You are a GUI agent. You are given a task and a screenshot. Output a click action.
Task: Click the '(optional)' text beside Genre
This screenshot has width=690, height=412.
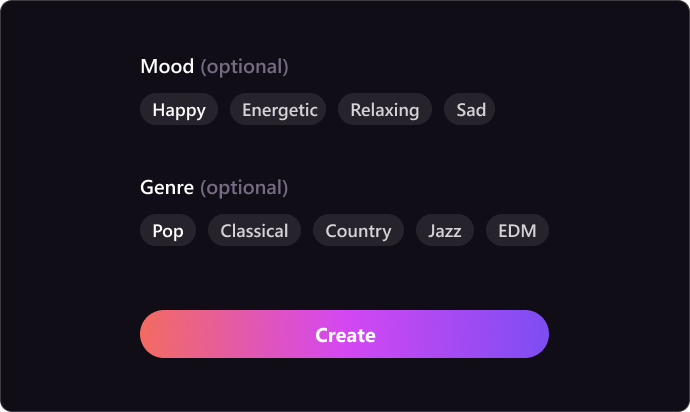coord(244,187)
